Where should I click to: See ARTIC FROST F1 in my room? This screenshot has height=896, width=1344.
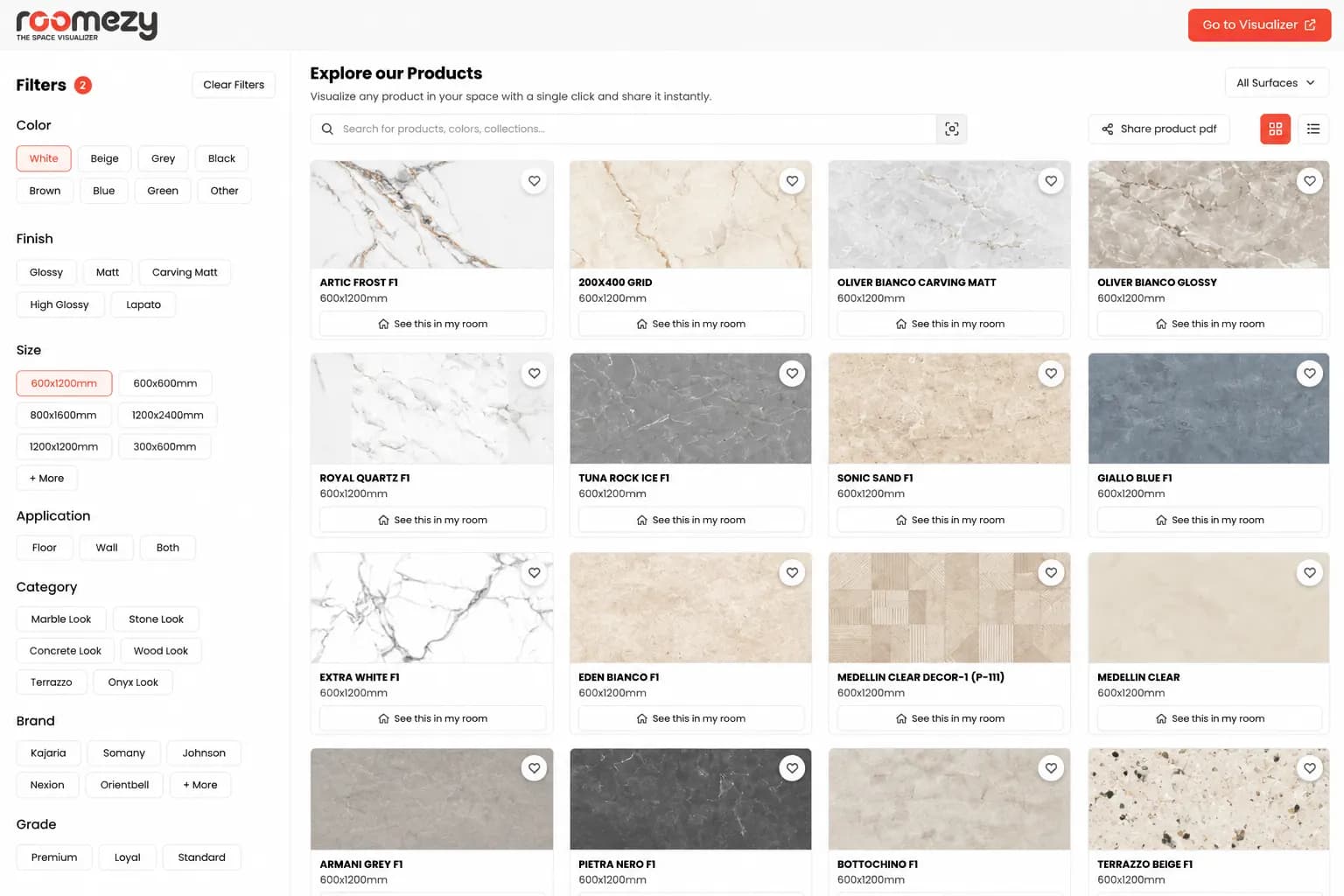(432, 324)
